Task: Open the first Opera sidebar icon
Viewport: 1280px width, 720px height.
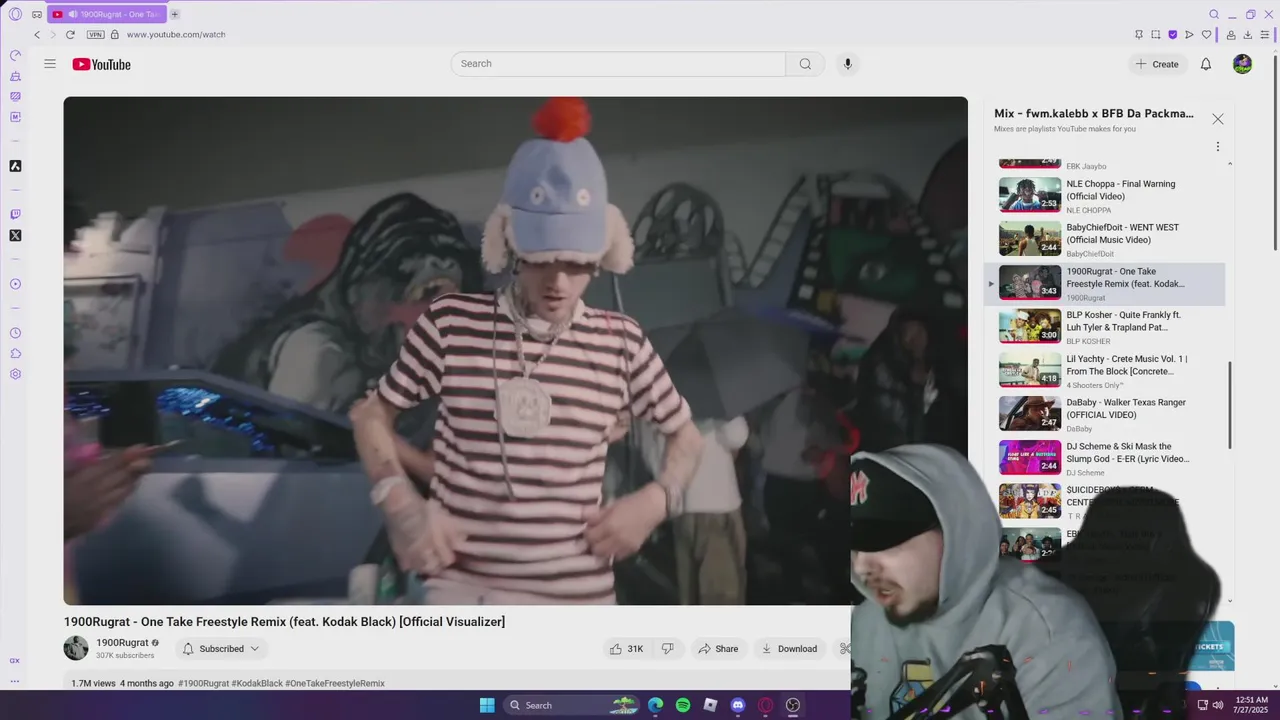Action: (x=15, y=56)
